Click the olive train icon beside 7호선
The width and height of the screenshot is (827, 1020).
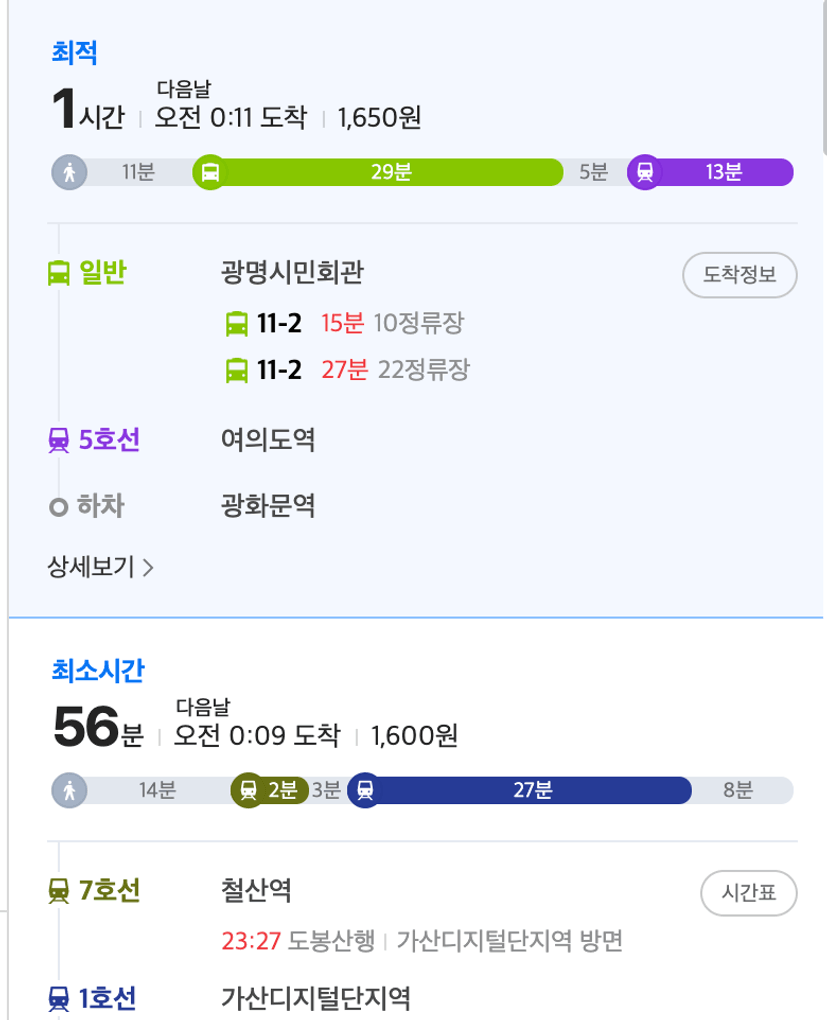pos(59,891)
